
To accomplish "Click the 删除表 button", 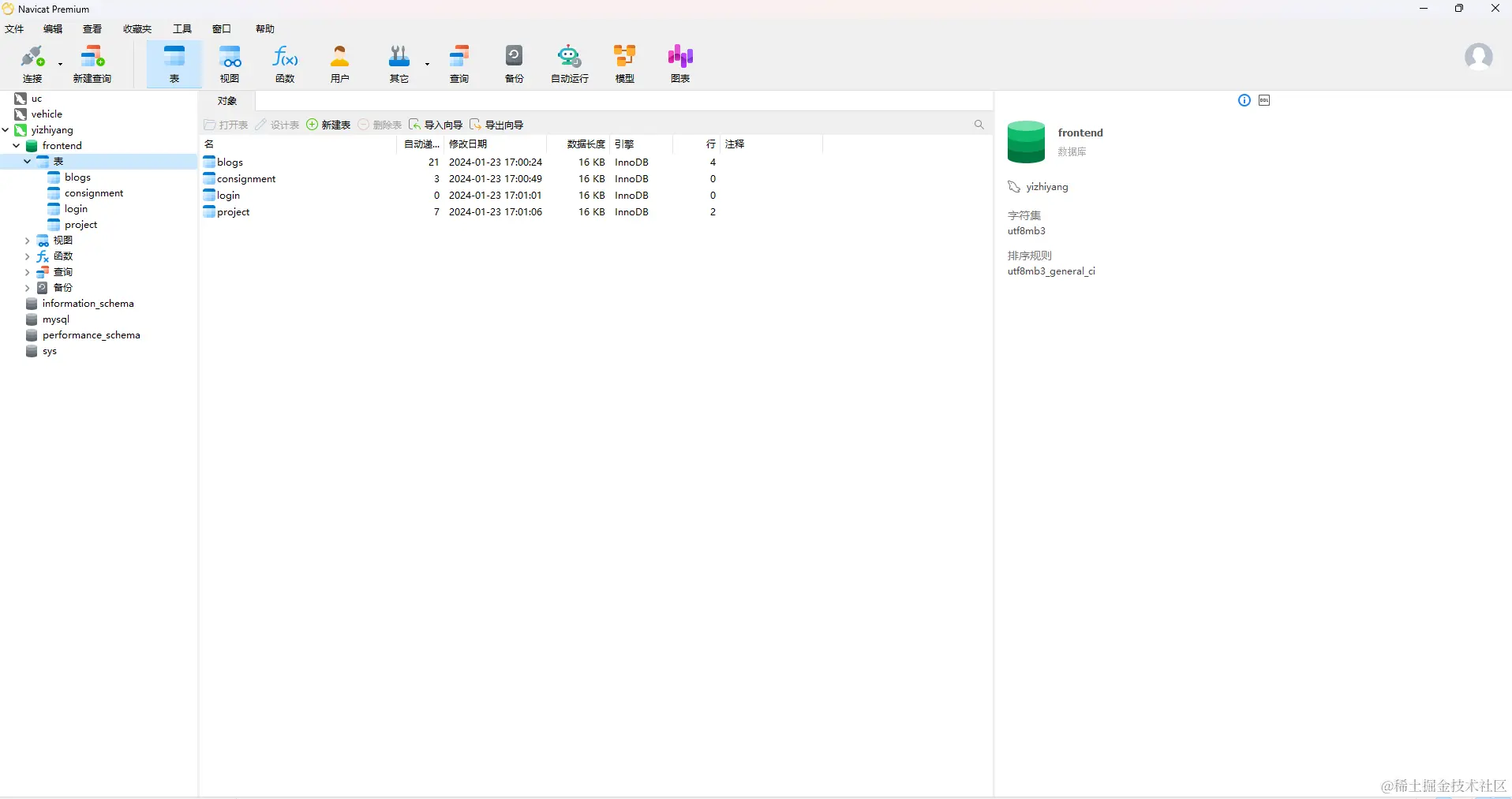I will 380,125.
